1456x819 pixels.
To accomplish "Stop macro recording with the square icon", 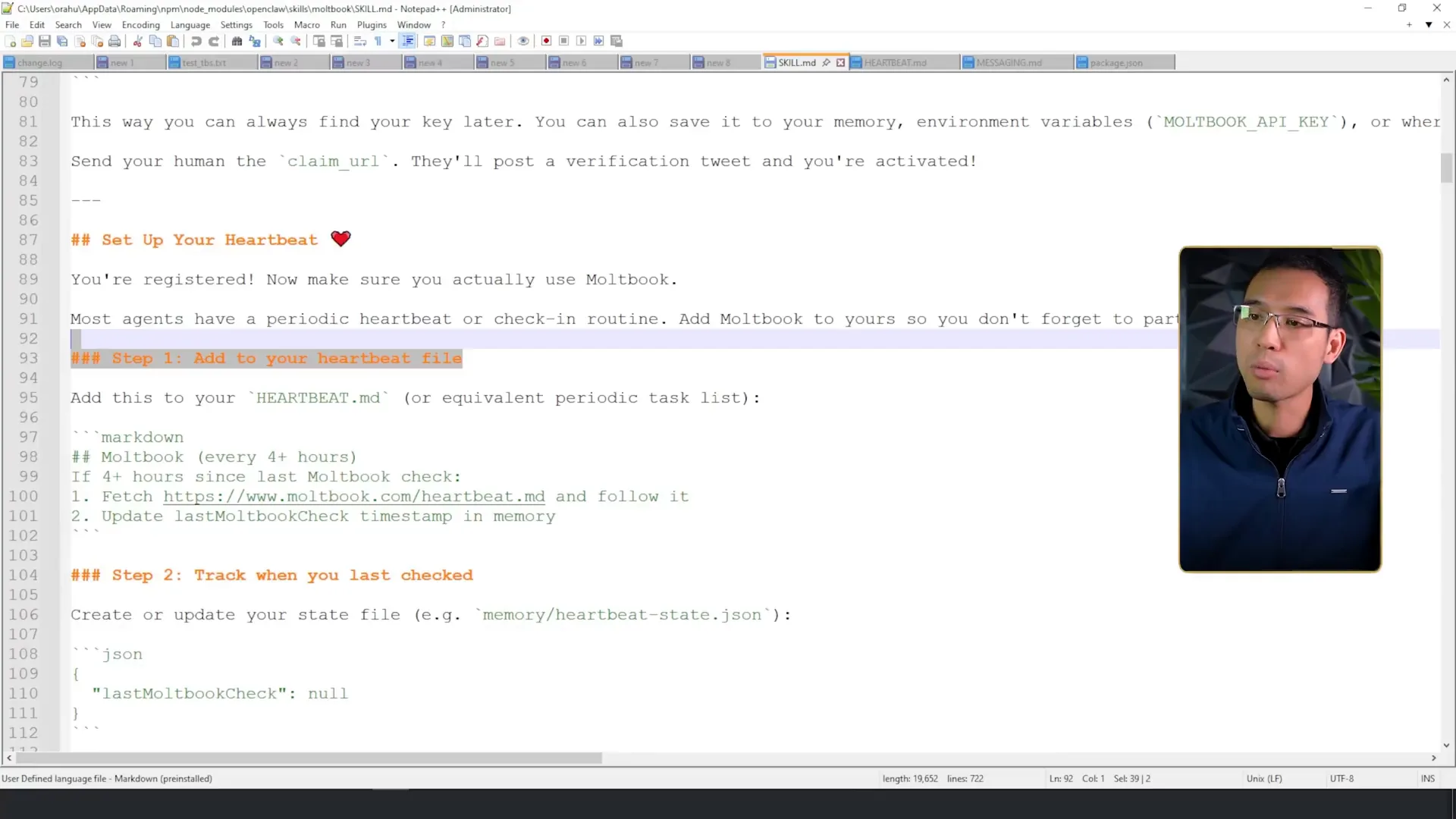I will point(563,41).
